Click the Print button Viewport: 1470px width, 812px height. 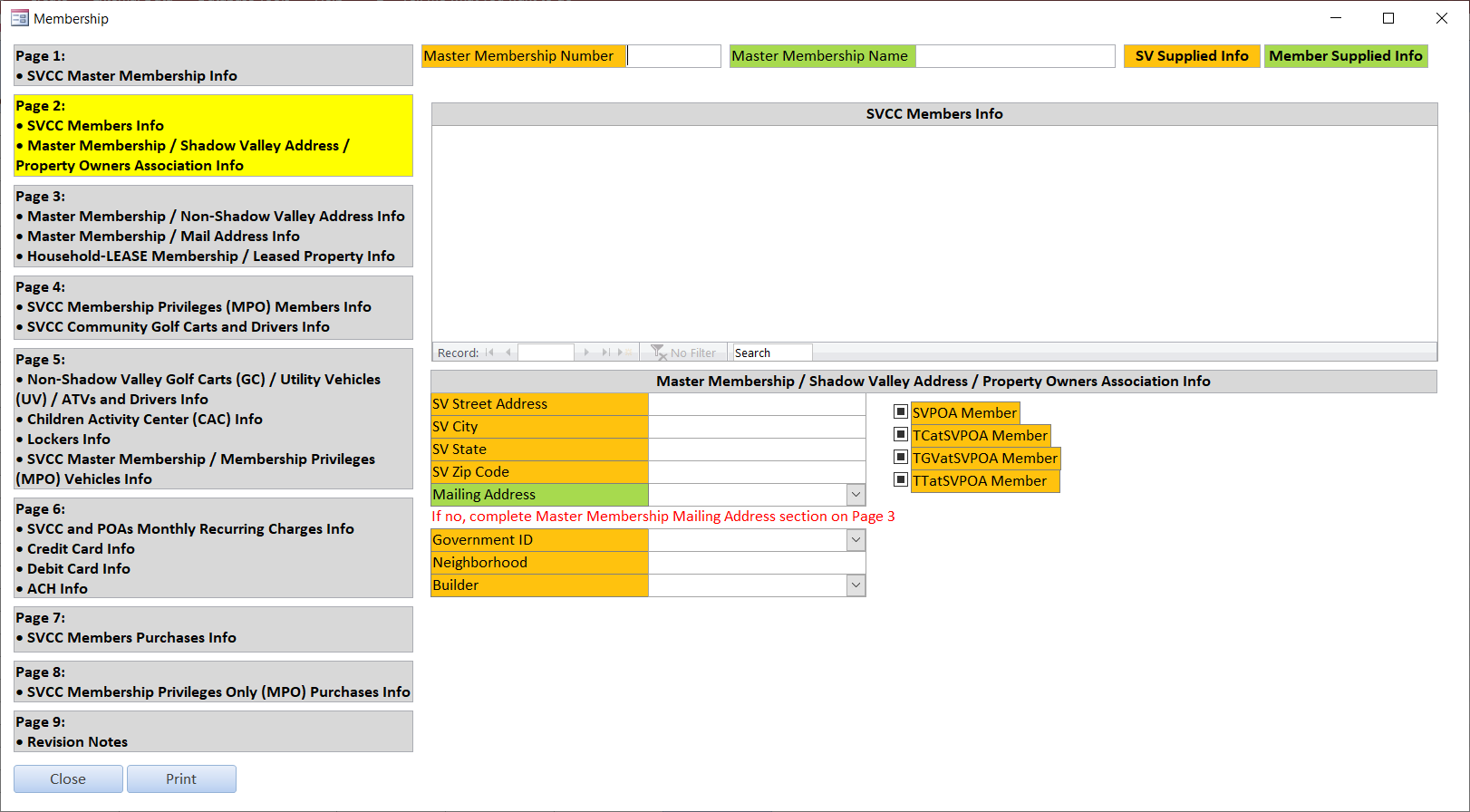181,779
